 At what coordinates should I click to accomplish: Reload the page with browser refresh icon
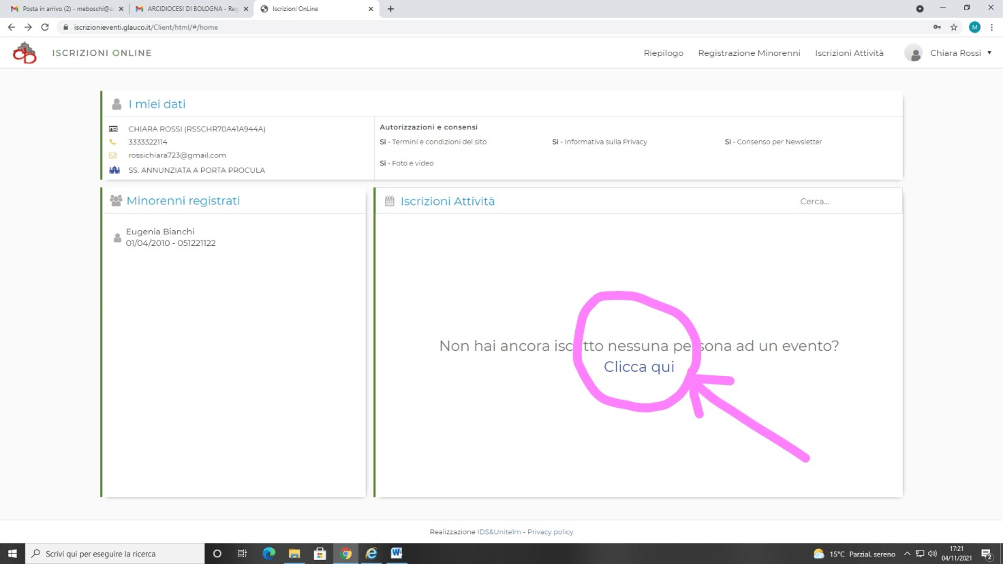tap(45, 27)
